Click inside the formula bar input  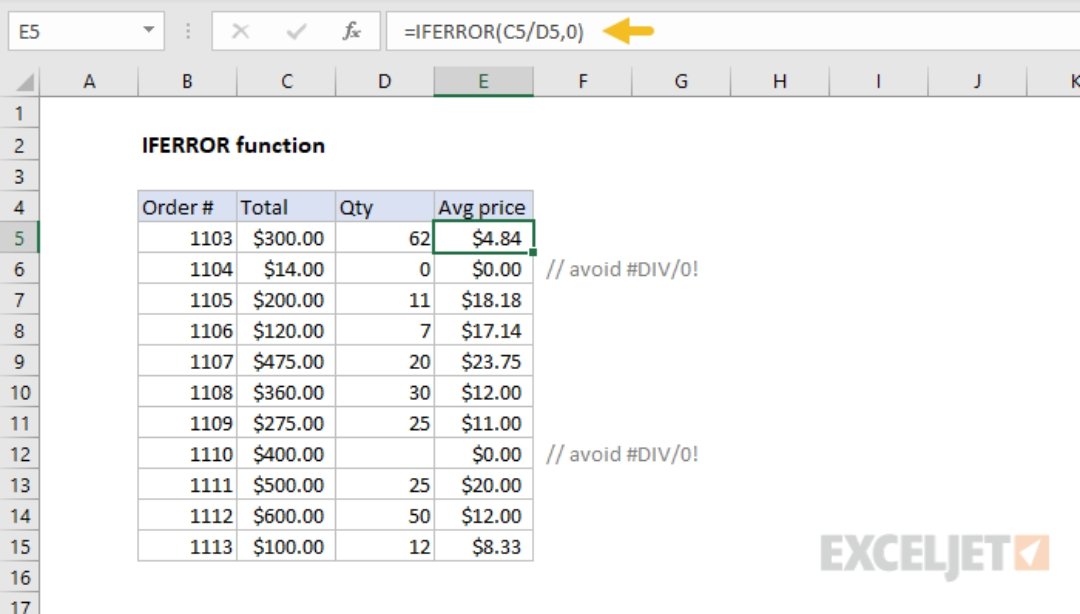point(800,32)
